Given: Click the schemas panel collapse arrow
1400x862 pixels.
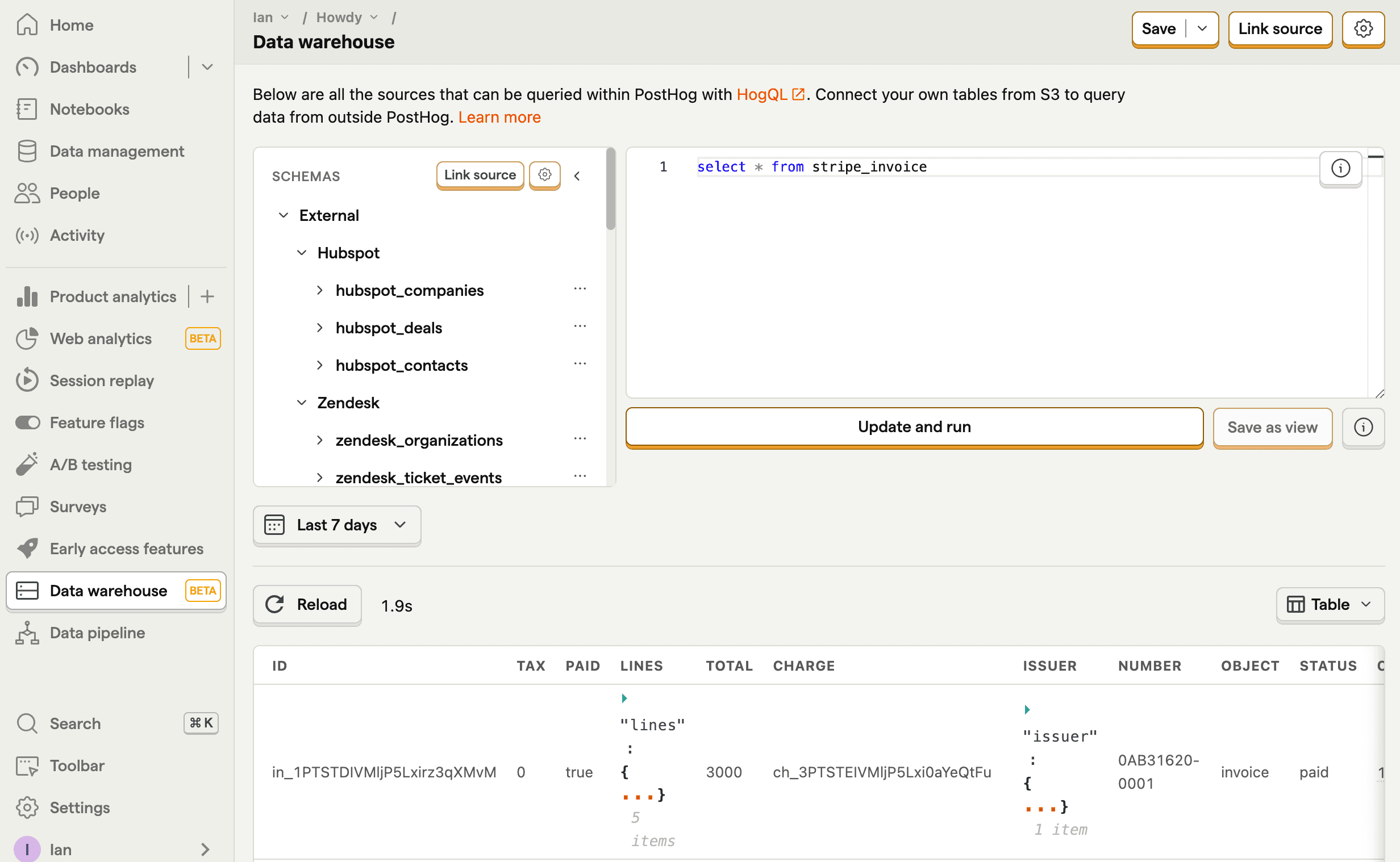Looking at the screenshot, I should (577, 176).
